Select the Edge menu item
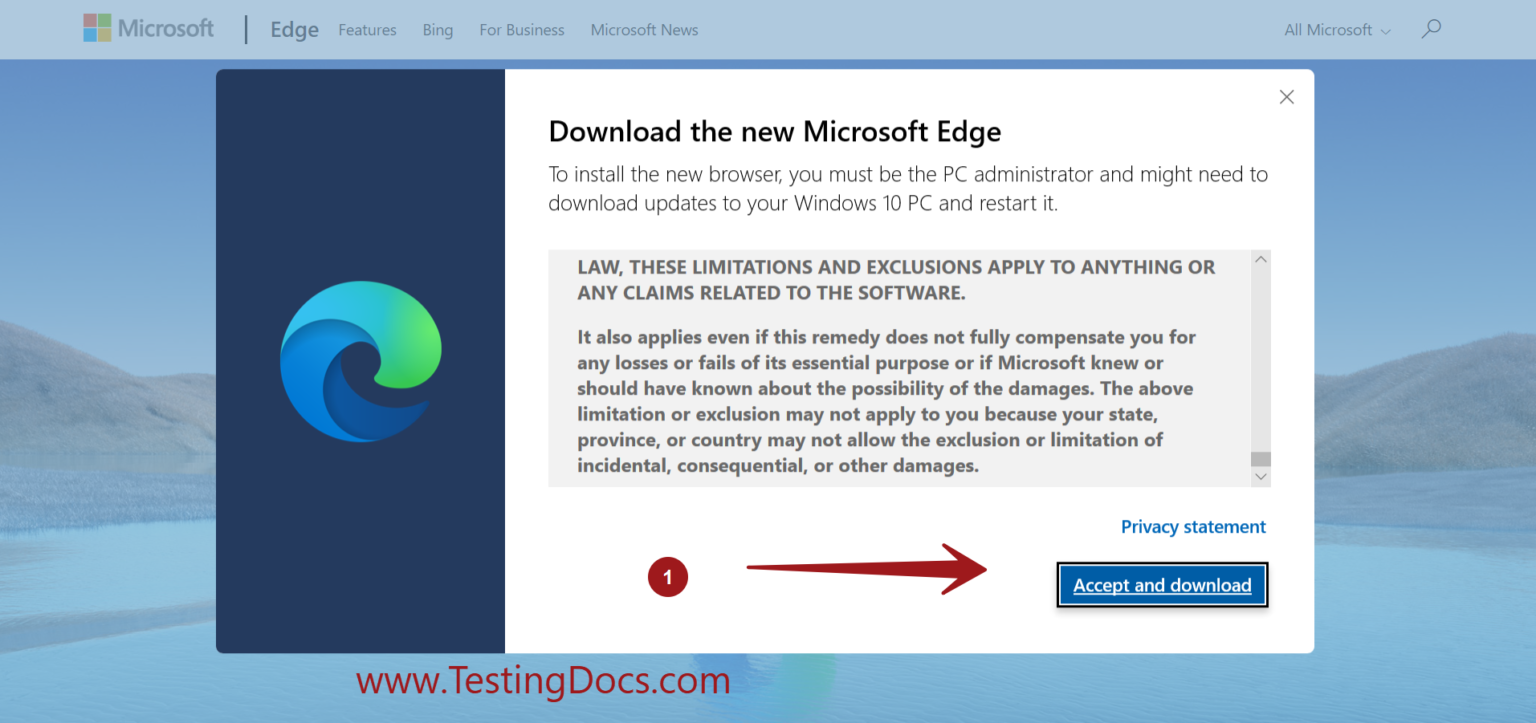 [x=294, y=30]
